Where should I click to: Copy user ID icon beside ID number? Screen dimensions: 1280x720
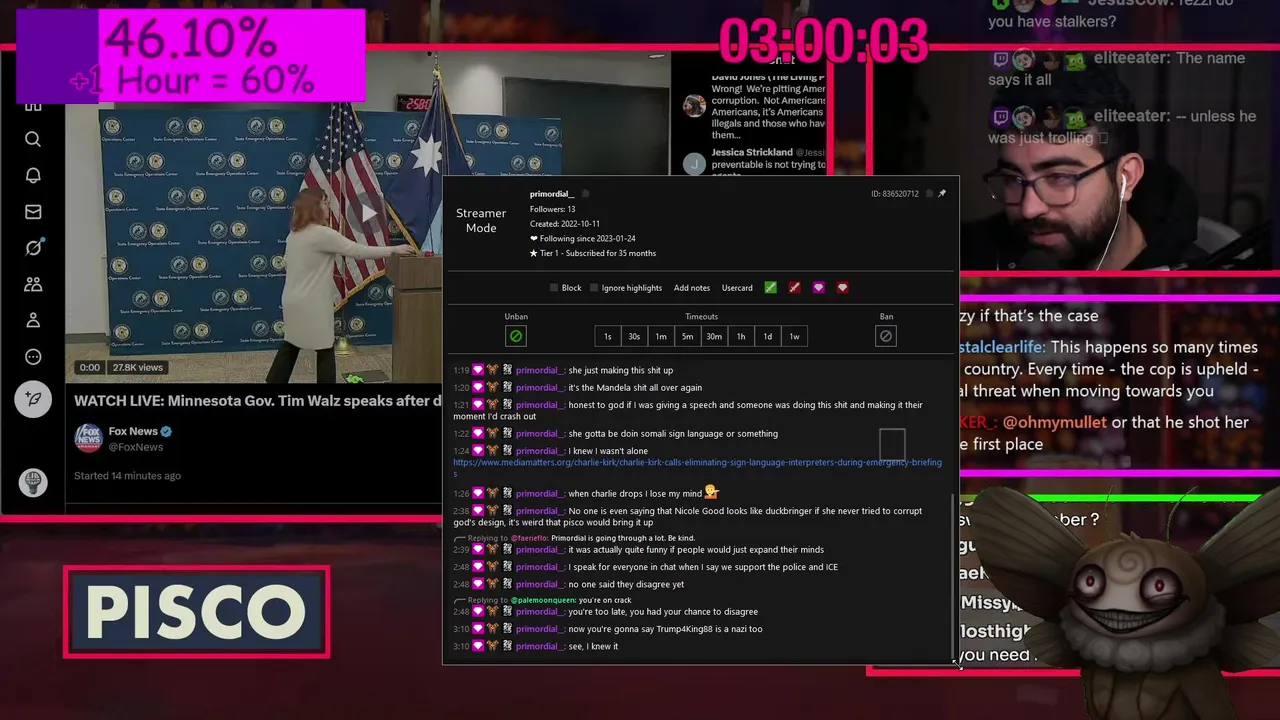pyautogui.click(x=929, y=194)
